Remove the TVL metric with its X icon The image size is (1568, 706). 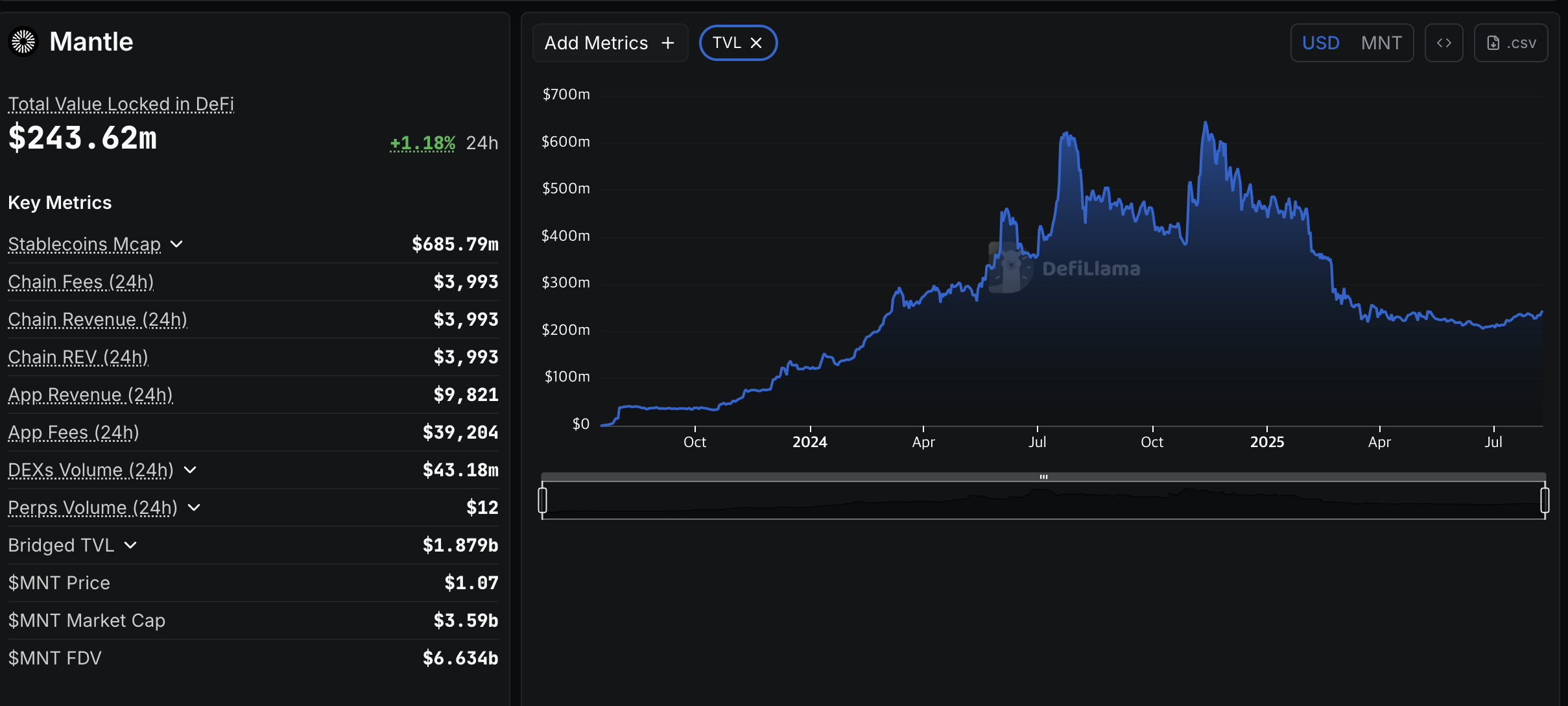[x=756, y=43]
